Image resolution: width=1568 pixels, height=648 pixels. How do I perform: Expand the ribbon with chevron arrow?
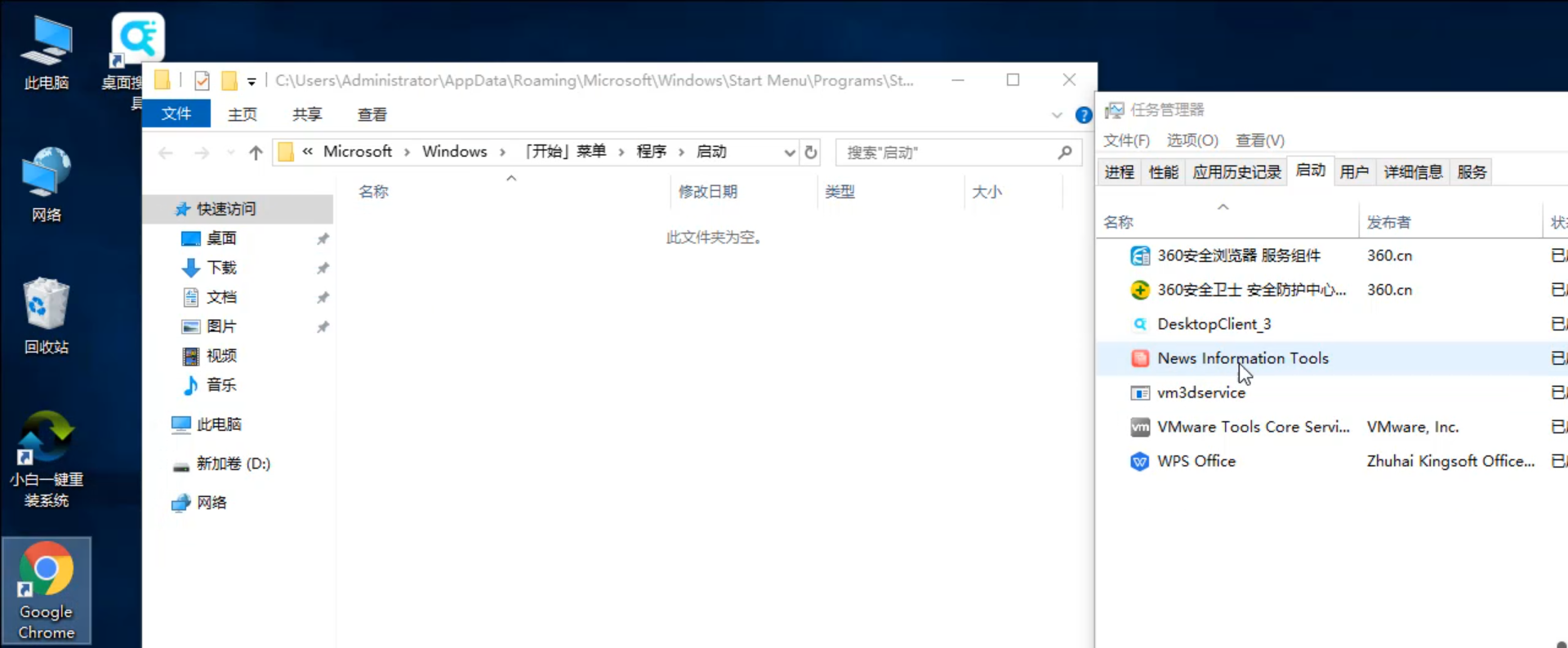pyautogui.click(x=1057, y=115)
